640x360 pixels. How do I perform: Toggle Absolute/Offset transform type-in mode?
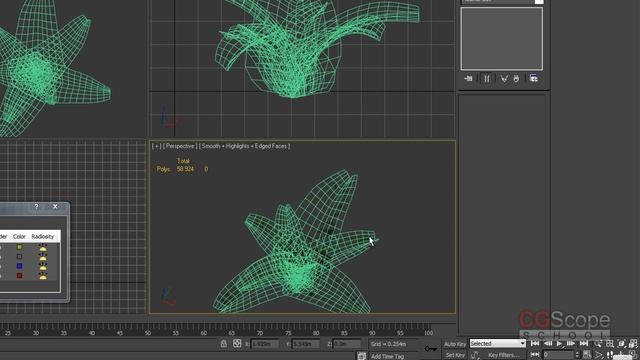click(237, 344)
